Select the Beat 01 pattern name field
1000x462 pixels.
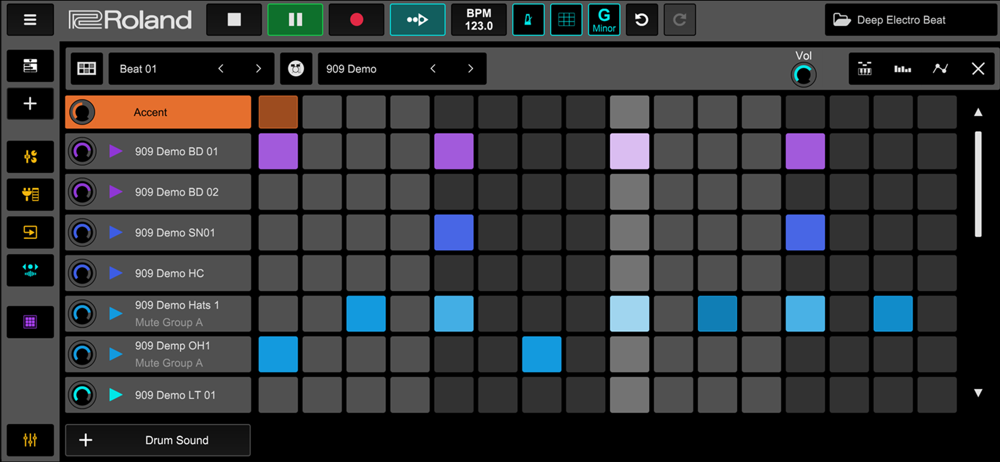coord(192,69)
